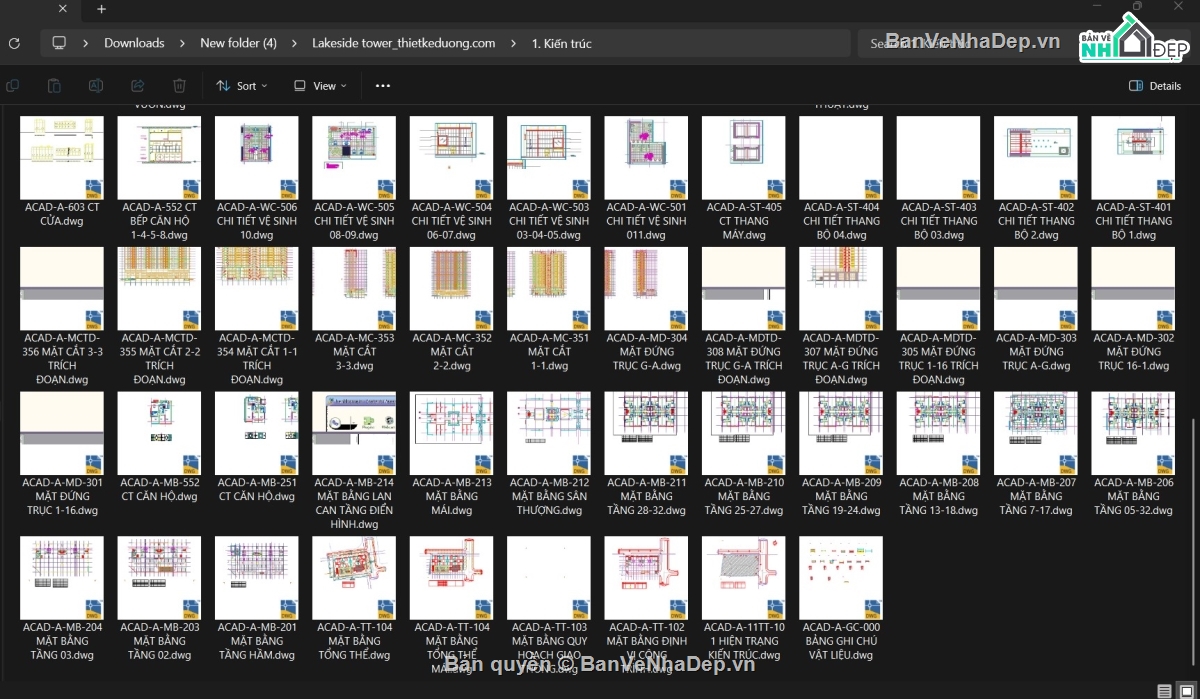Click the This PC monitor icon
This screenshot has width=1200, height=699.
coord(59,43)
